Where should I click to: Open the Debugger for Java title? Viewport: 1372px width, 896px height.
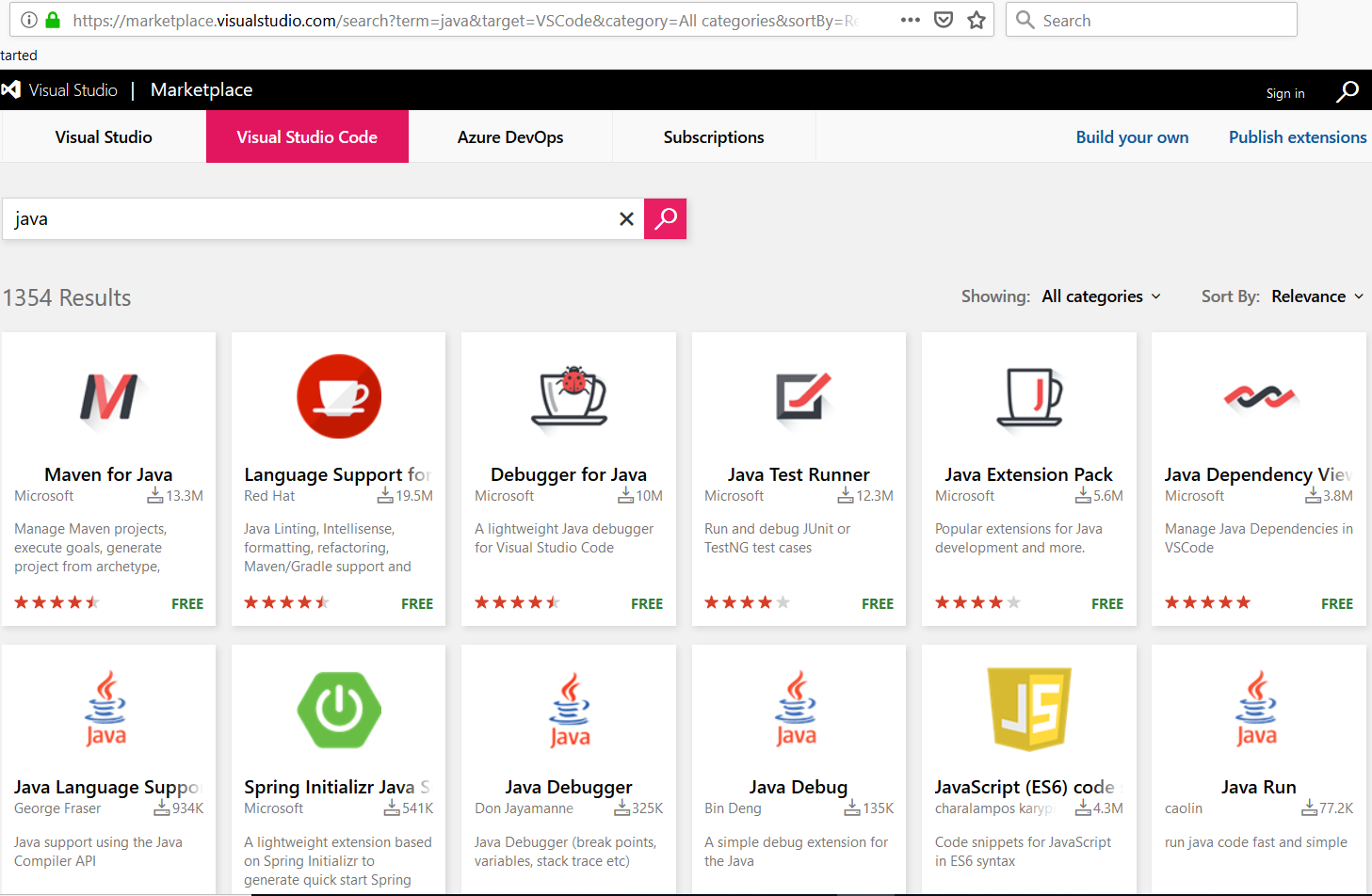coord(569,474)
